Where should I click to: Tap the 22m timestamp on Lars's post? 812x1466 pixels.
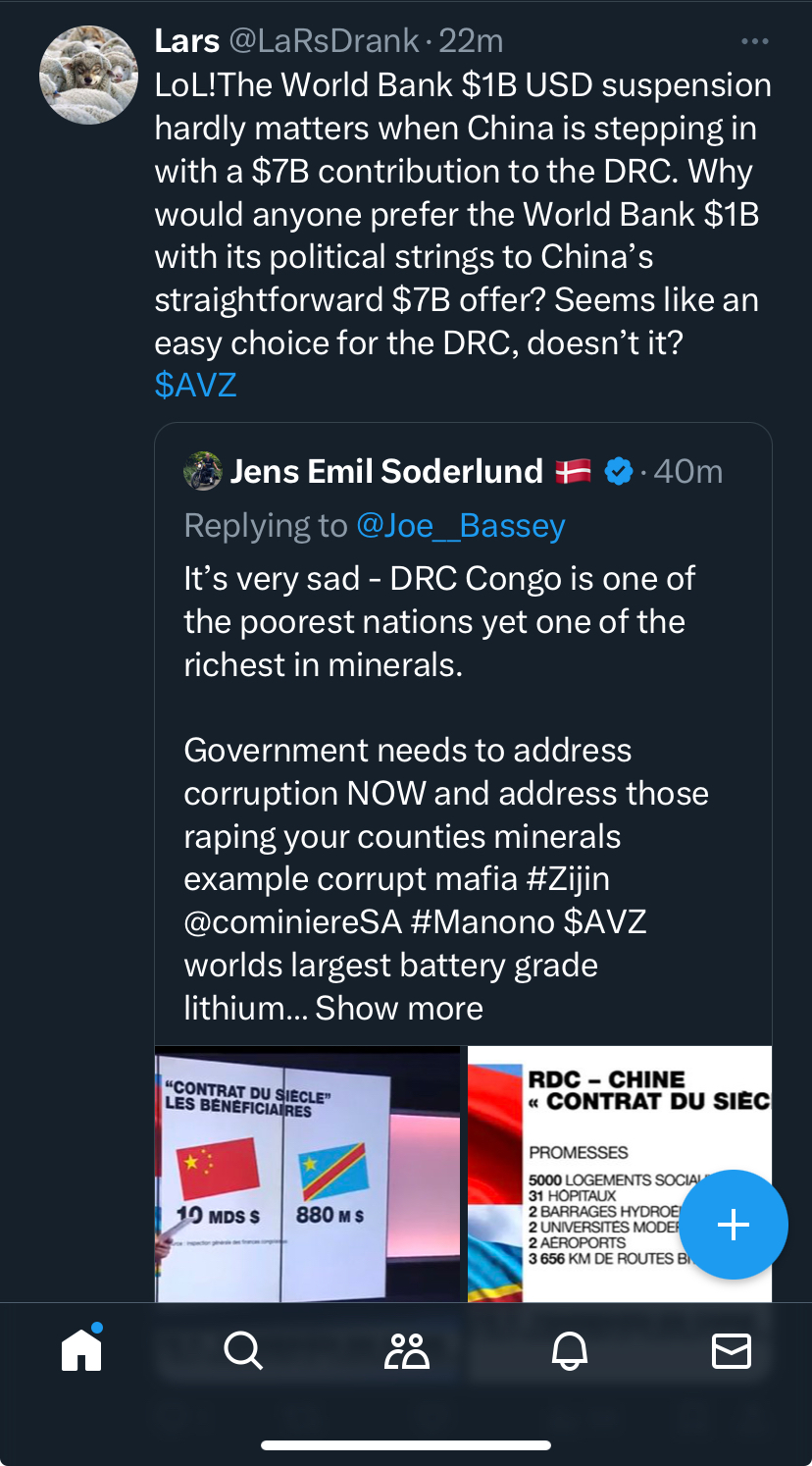coord(471,41)
